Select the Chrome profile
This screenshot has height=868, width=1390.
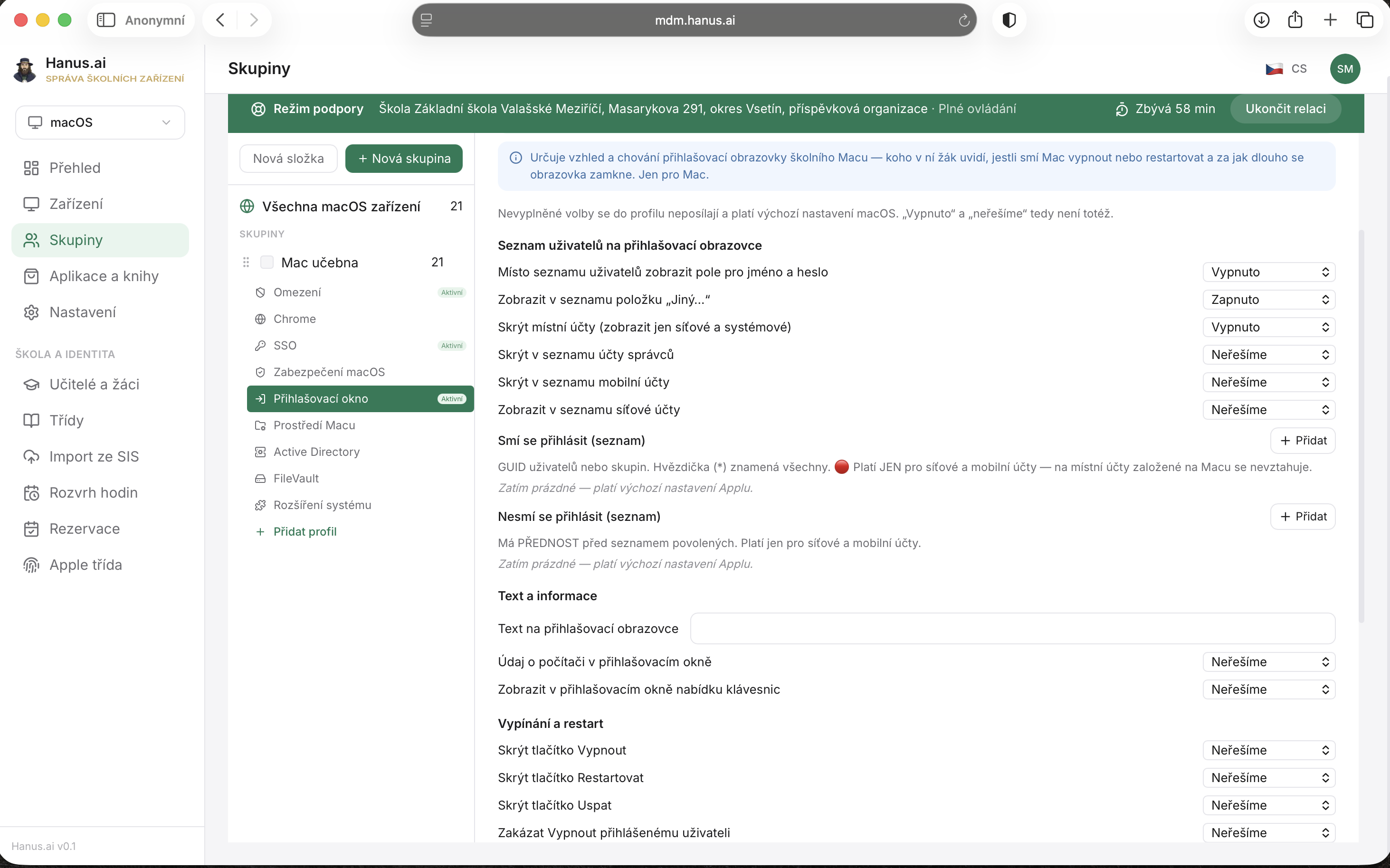360,319
